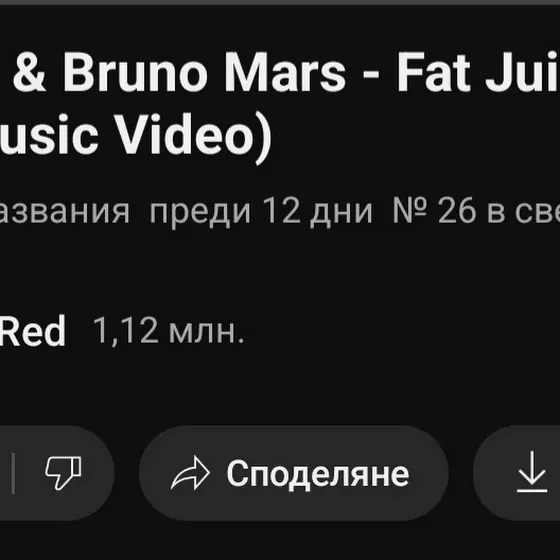Click the thumbs-down dislike icon
Screen dimensions: 560x560
click(63, 472)
